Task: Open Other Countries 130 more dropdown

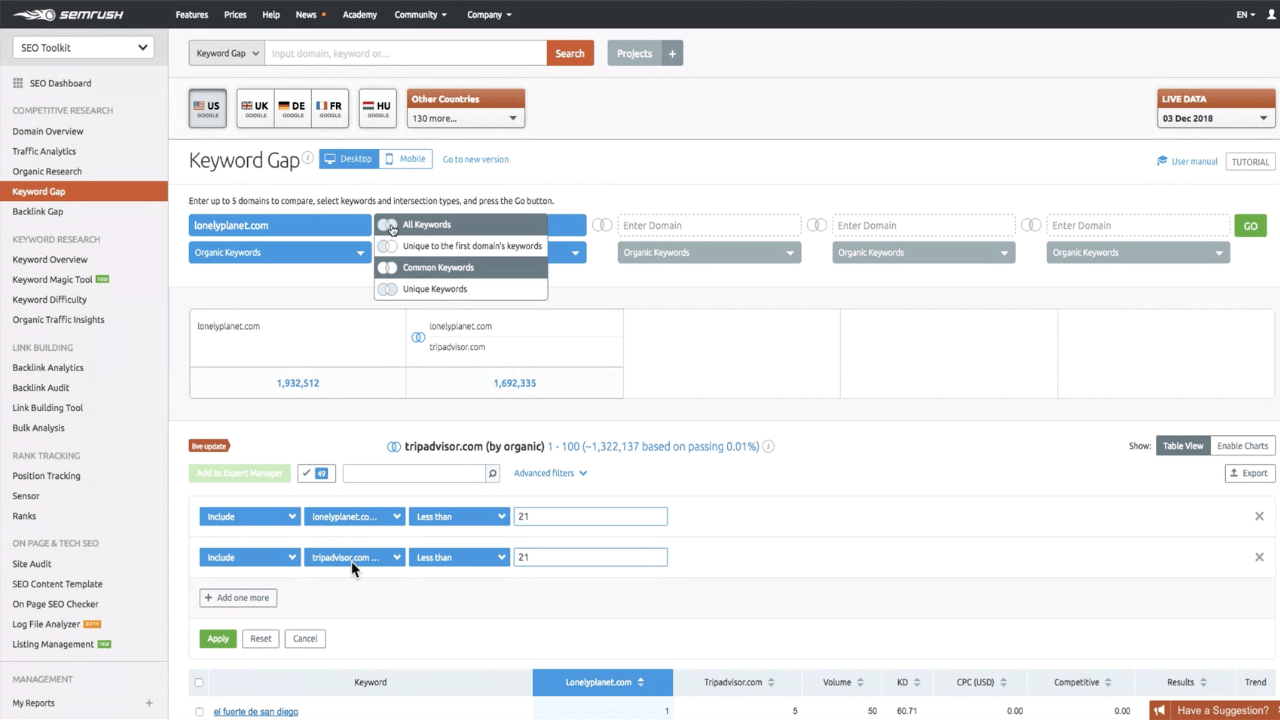Action: click(x=465, y=118)
